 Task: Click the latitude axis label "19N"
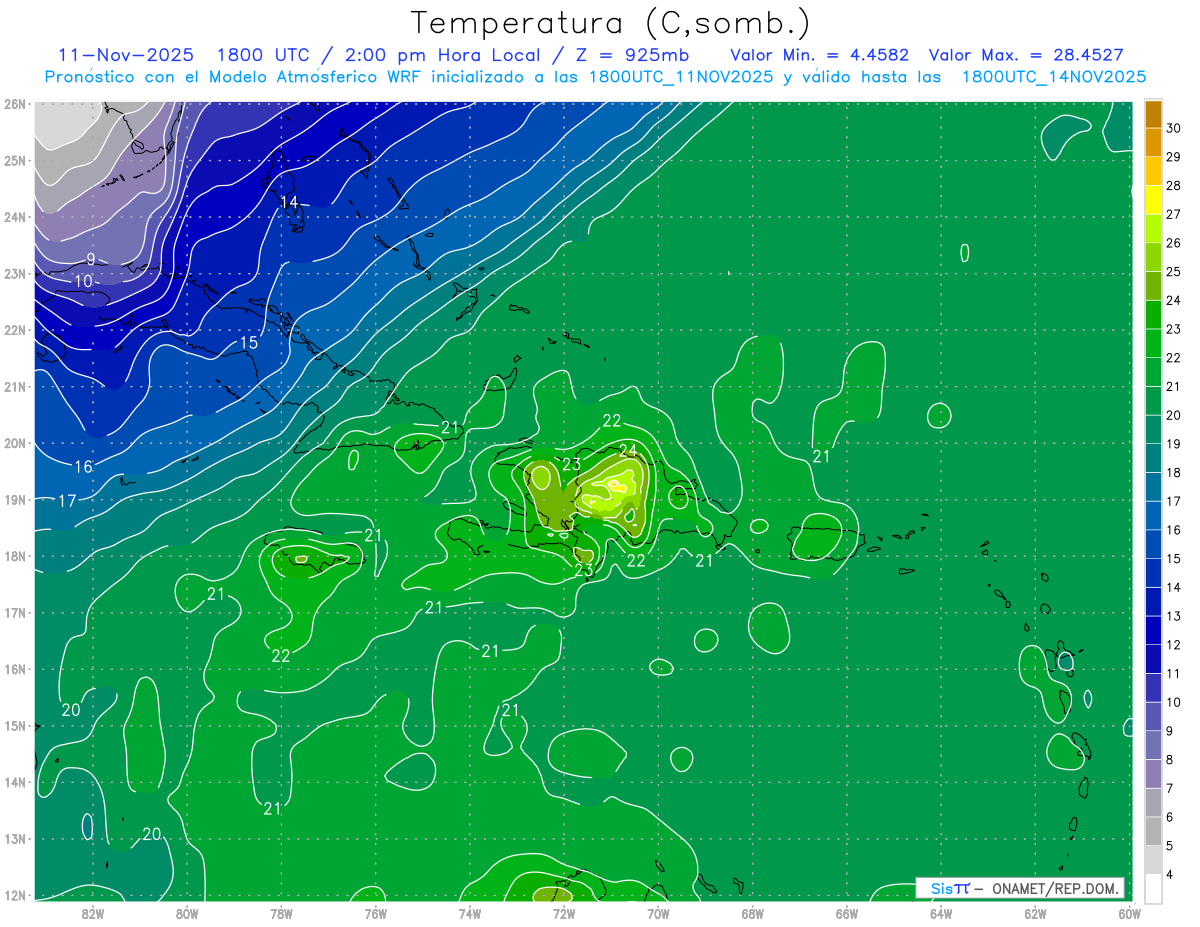click(x=15, y=500)
